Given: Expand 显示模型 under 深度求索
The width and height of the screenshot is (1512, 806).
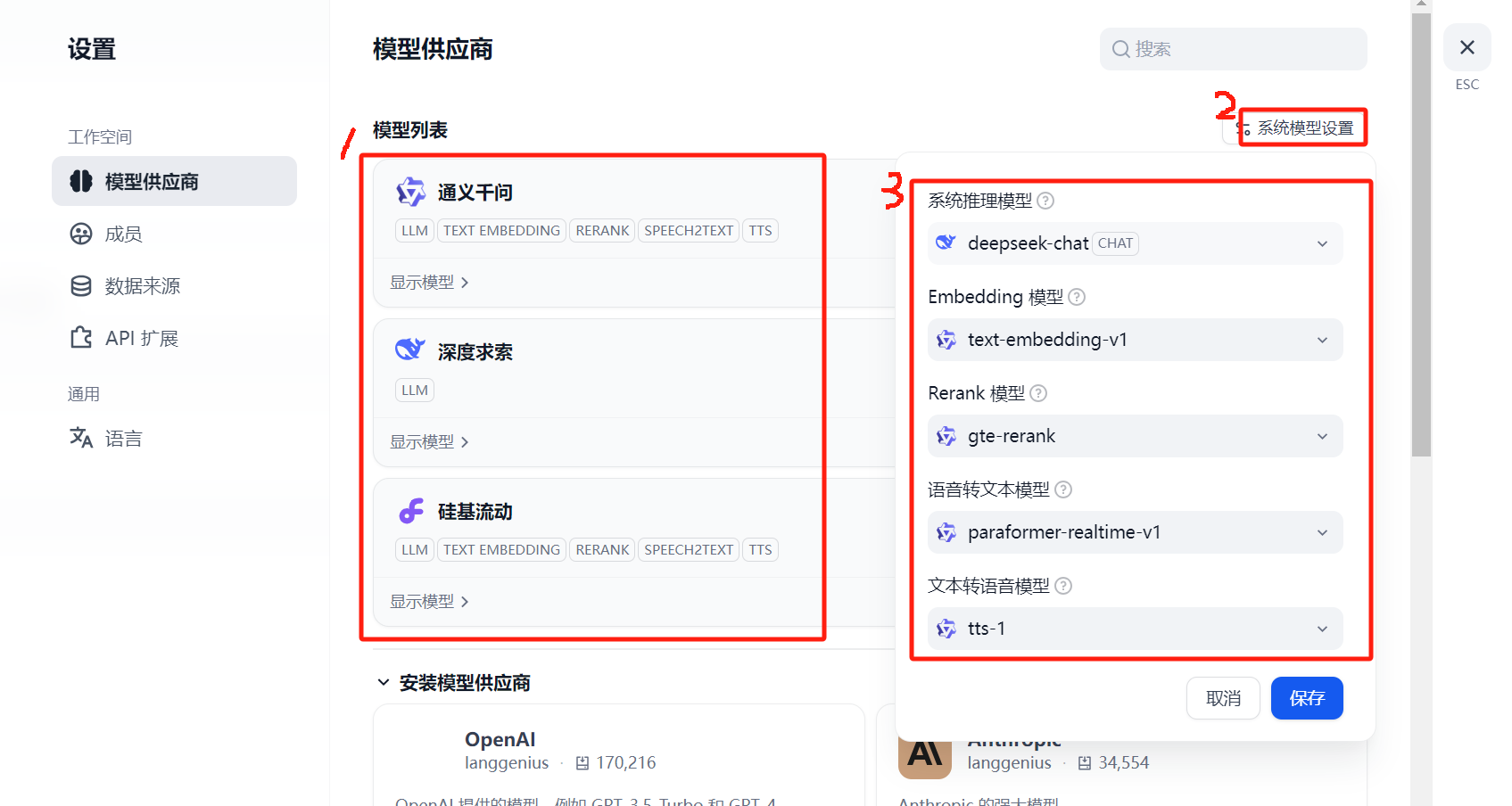Looking at the screenshot, I should tap(429, 442).
